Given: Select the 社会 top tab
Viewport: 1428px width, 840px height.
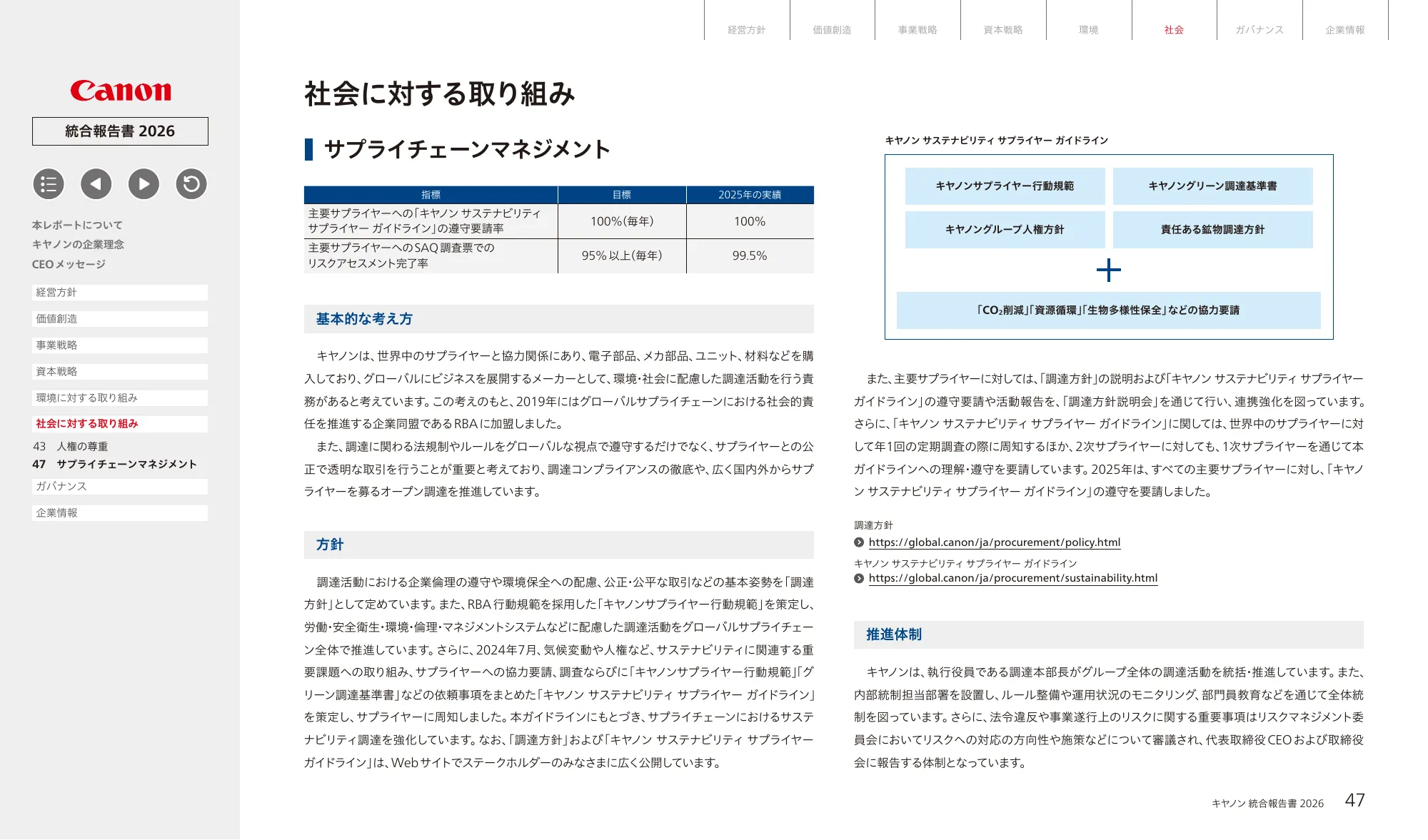Looking at the screenshot, I should tap(1175, 29).
